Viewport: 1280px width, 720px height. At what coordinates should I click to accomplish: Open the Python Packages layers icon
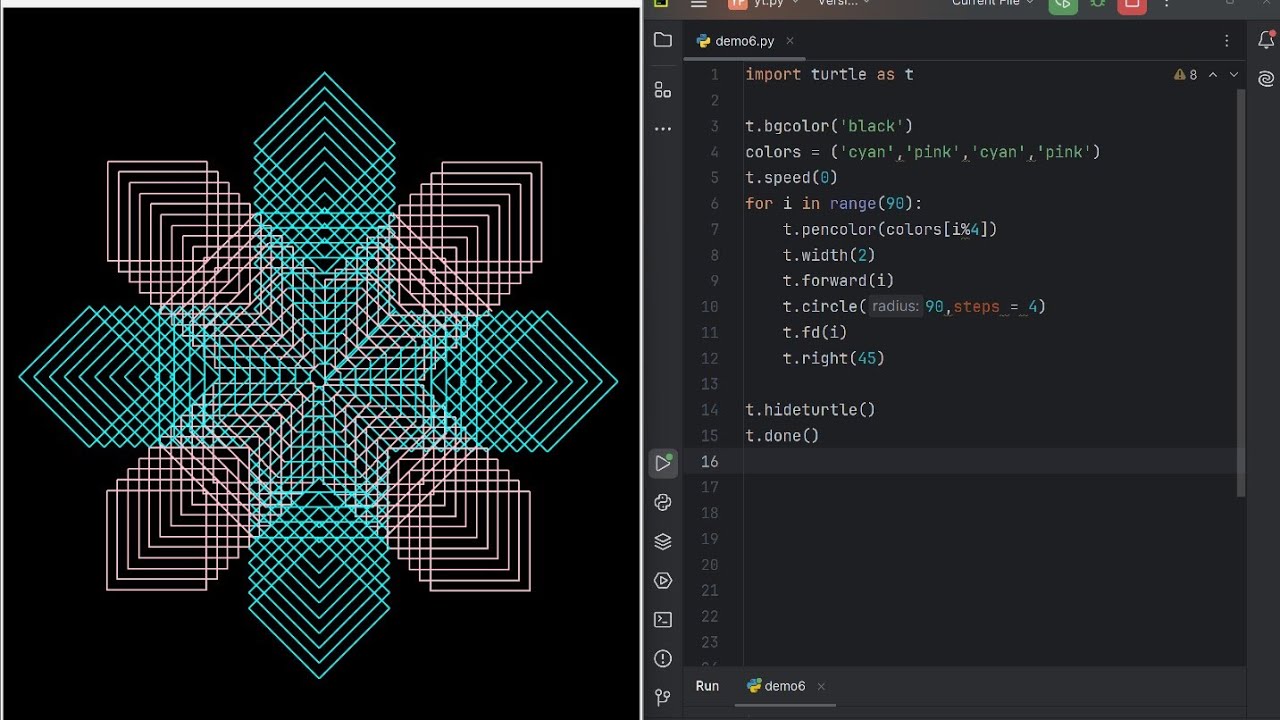tap(662, 541)
